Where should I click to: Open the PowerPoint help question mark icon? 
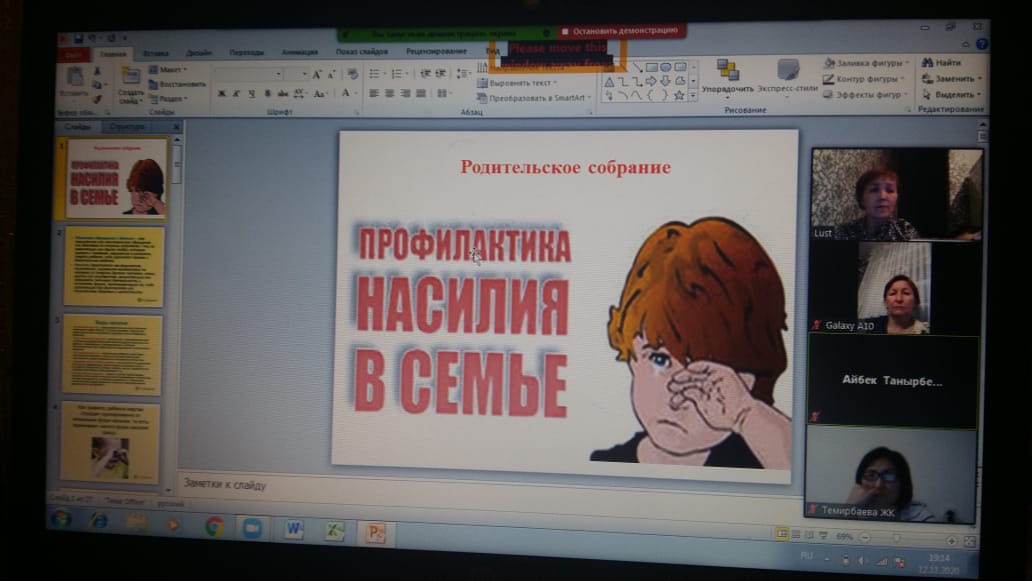click(x=981, y=44)
